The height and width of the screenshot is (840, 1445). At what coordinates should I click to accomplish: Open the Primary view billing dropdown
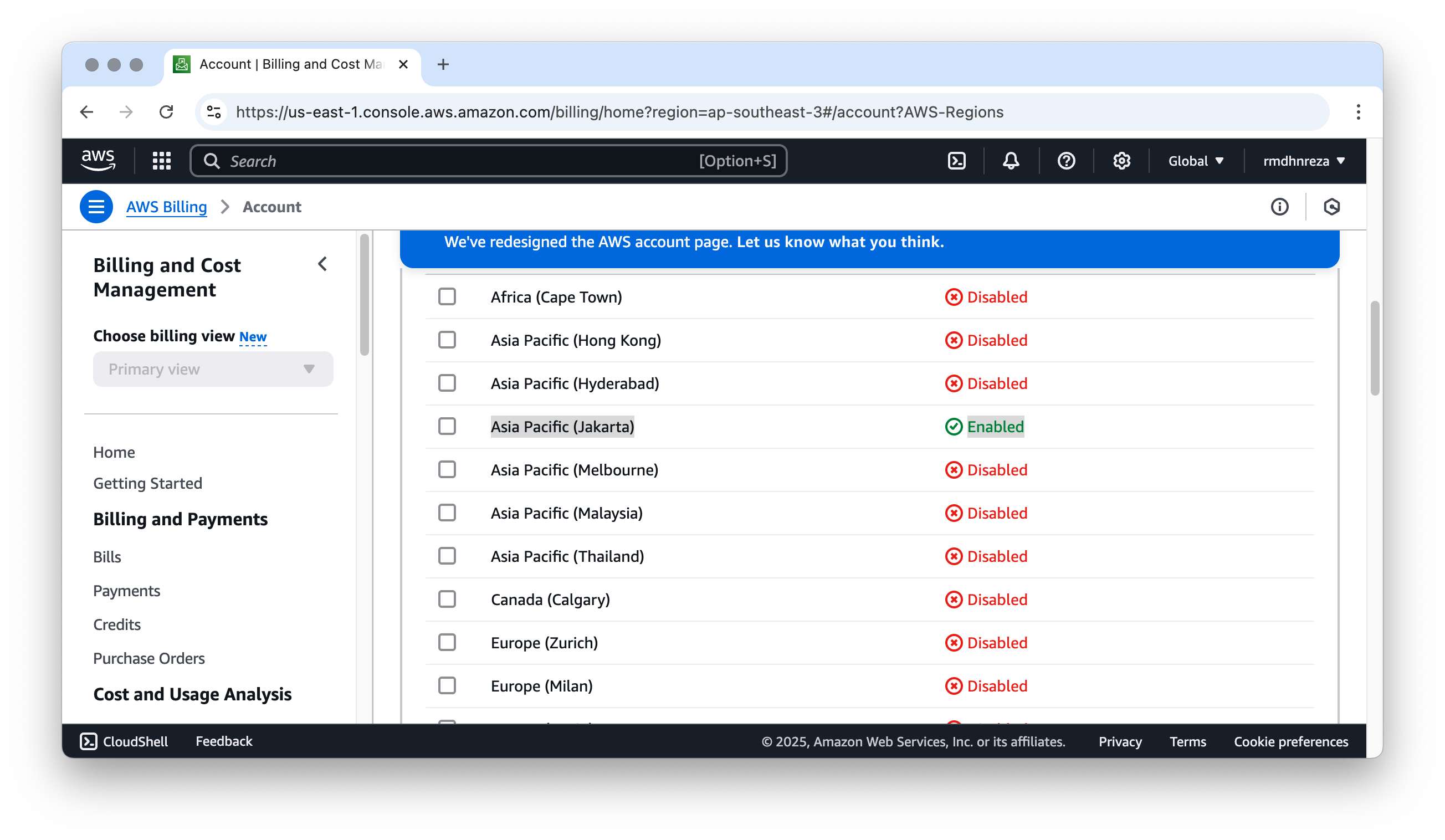[213, 369]
